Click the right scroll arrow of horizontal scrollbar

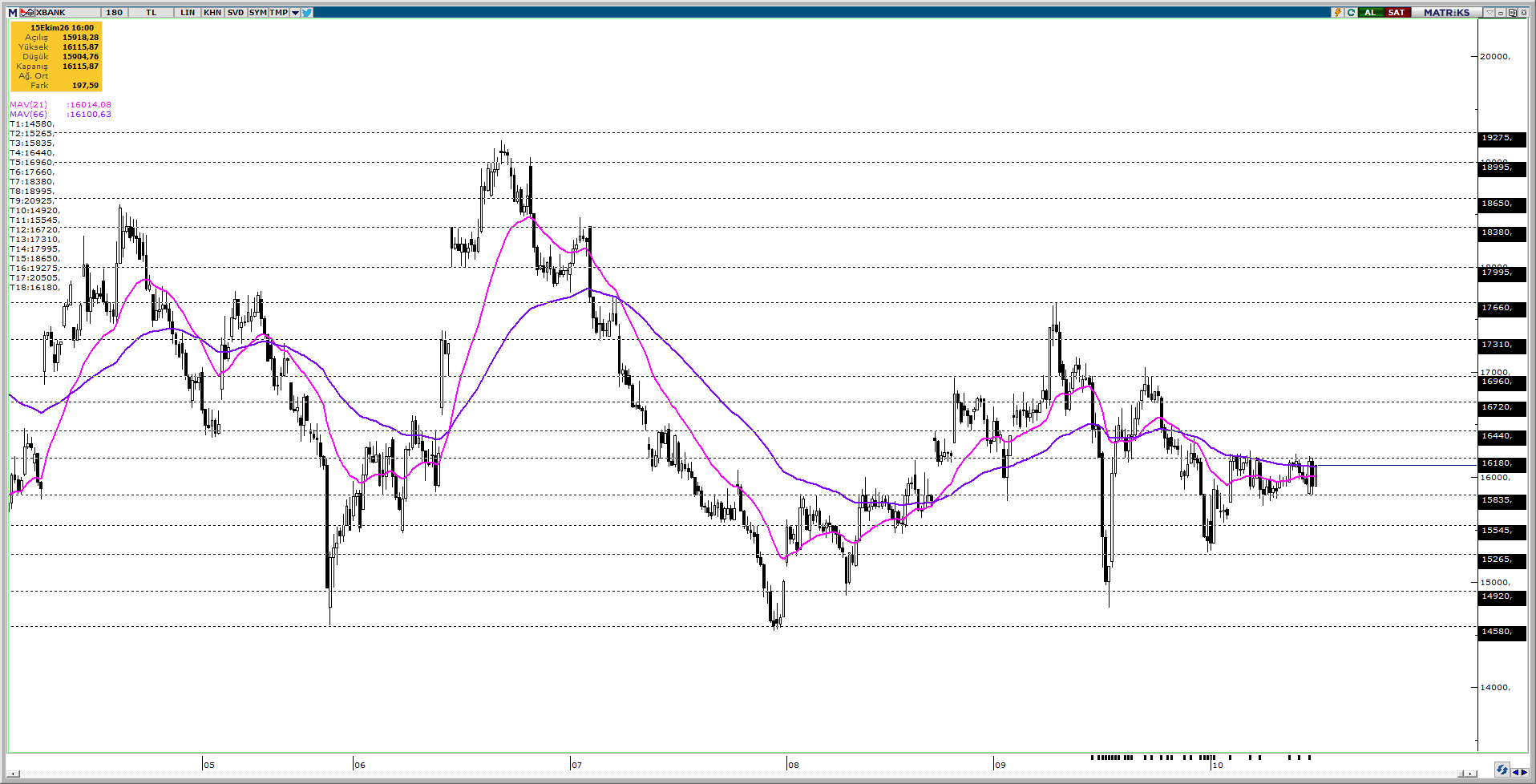[x=1470, y=774]
